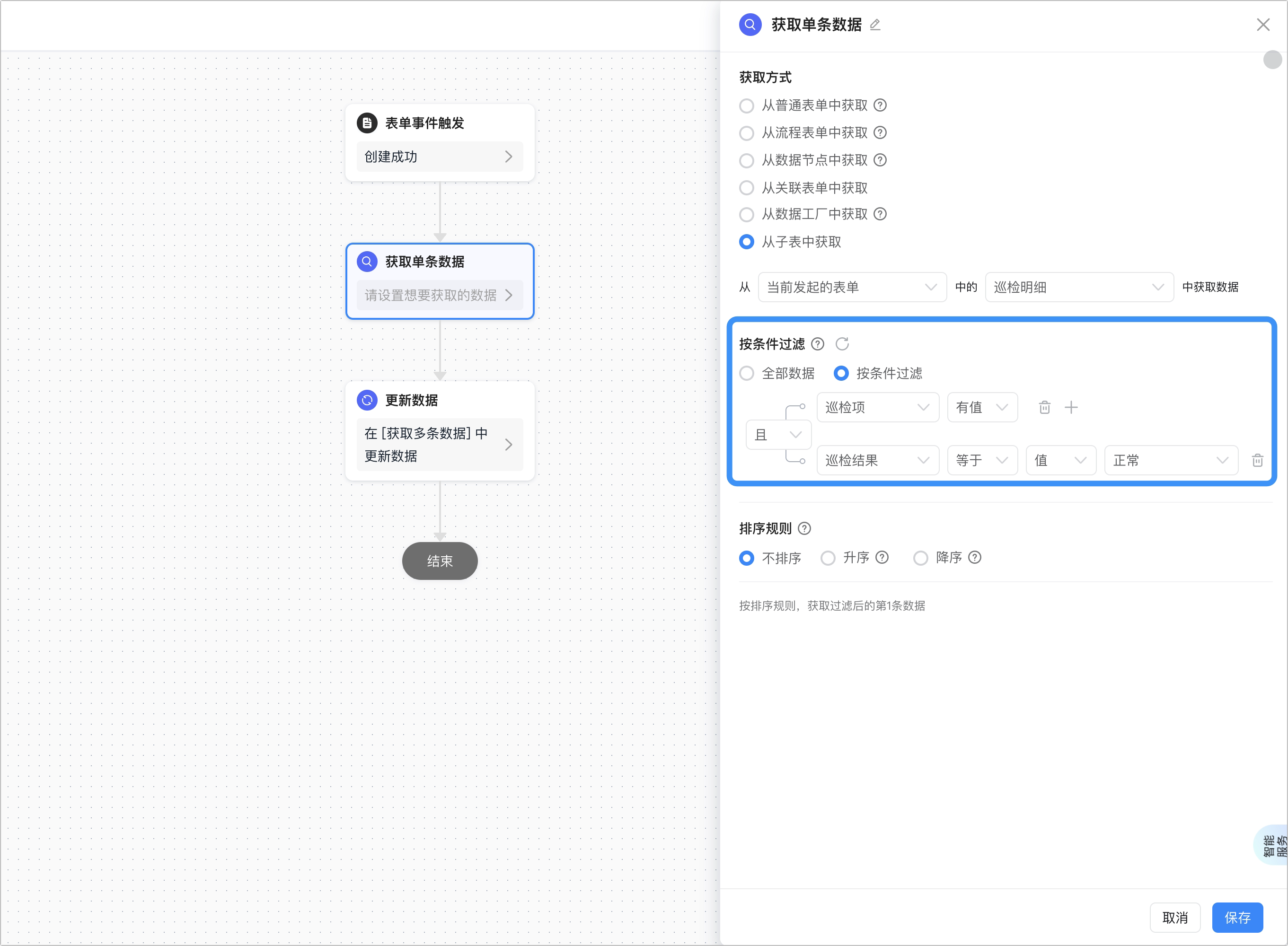Screen dimensions: 1288x946
Task: Click the help icon next to 排序规则
Action: [804, 528]
